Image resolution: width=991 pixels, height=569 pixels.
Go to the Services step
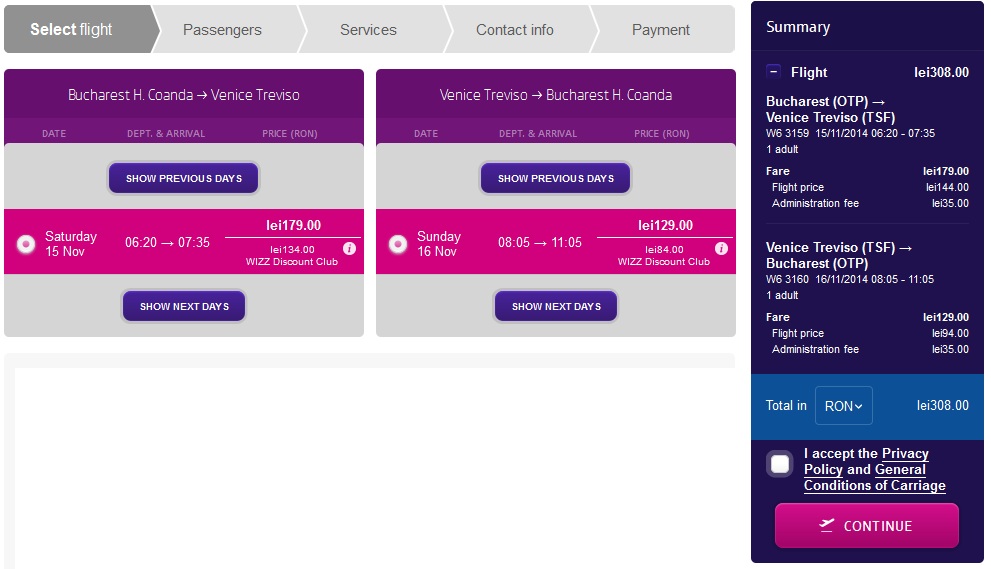point(368,30)
